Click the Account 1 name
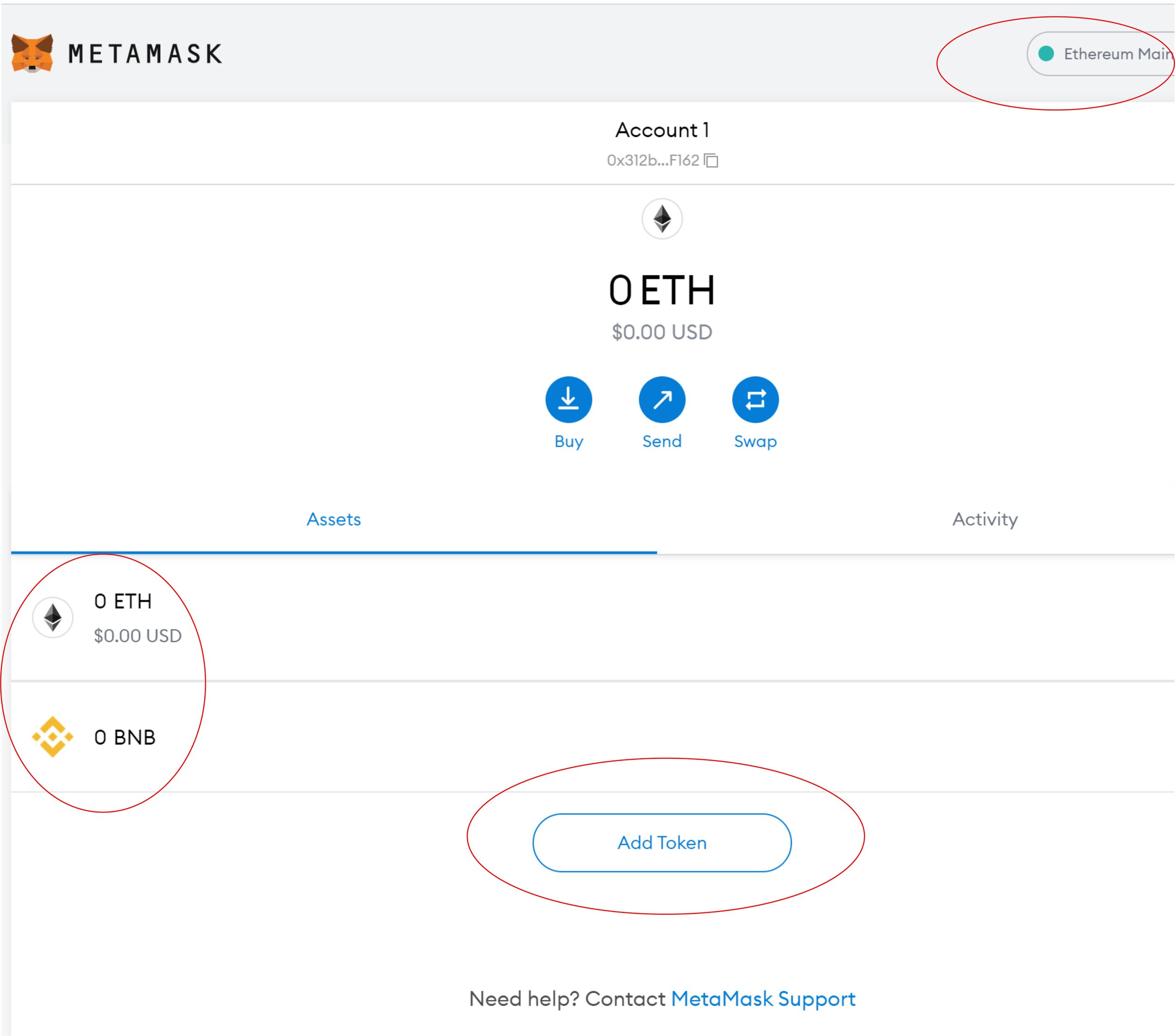 coord(662,131)
